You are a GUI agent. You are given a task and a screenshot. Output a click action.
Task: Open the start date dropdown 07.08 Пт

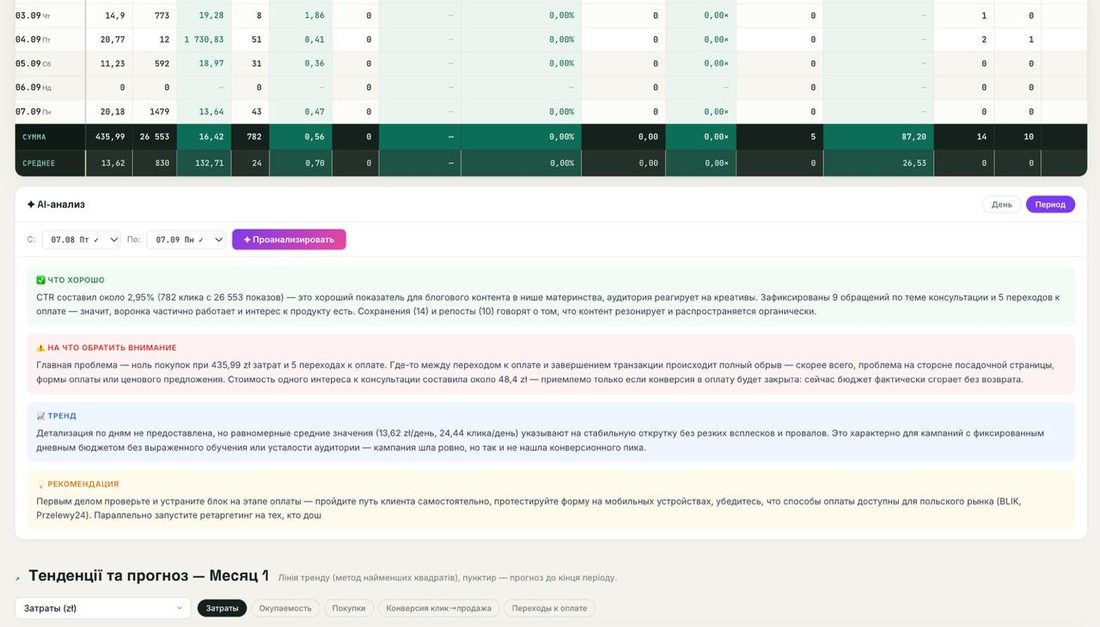click(81, 240)
